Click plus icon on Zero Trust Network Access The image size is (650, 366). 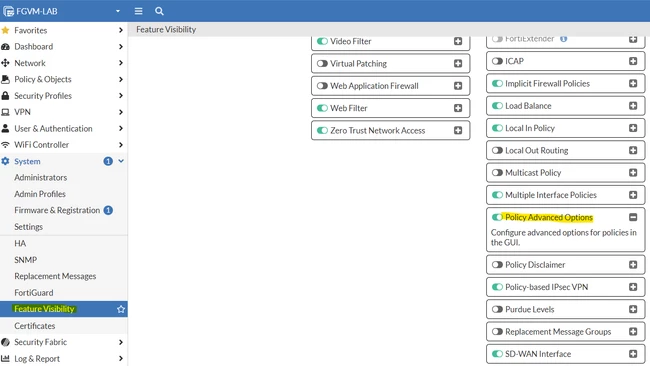[458, 131]
